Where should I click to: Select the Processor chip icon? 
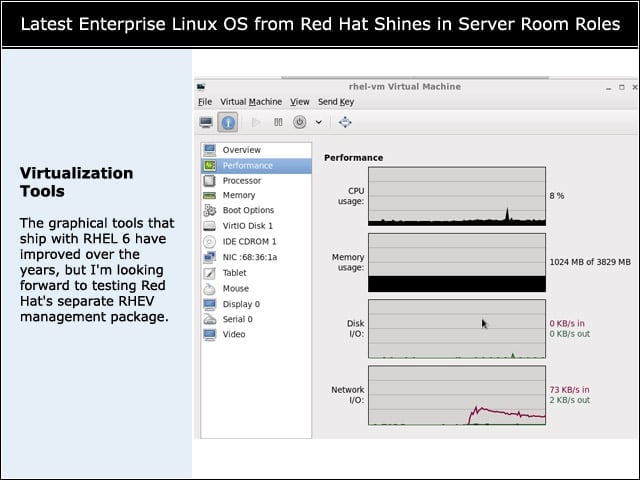[x=209, y=180]
